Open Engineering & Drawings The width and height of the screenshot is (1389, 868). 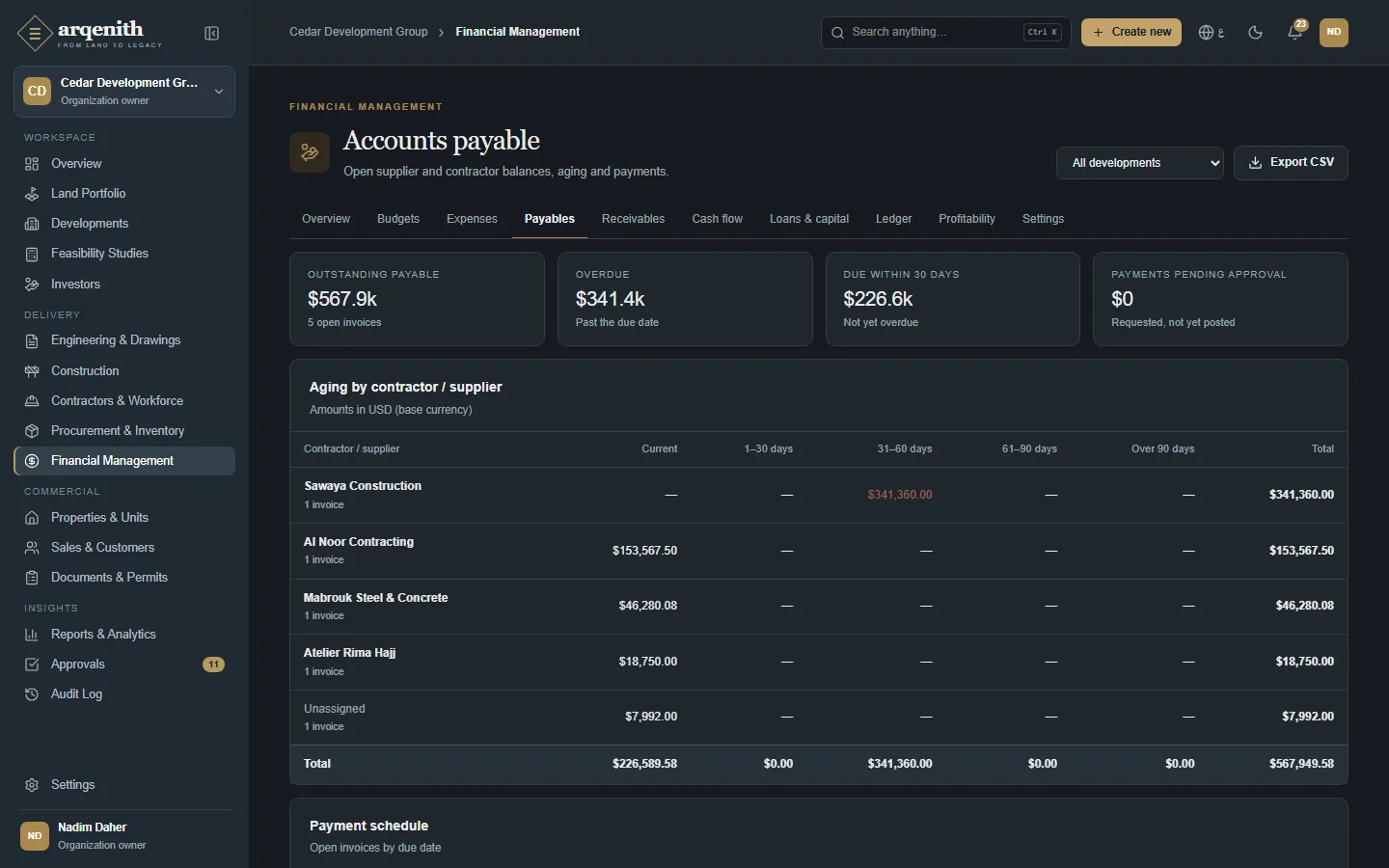point(124,340)
